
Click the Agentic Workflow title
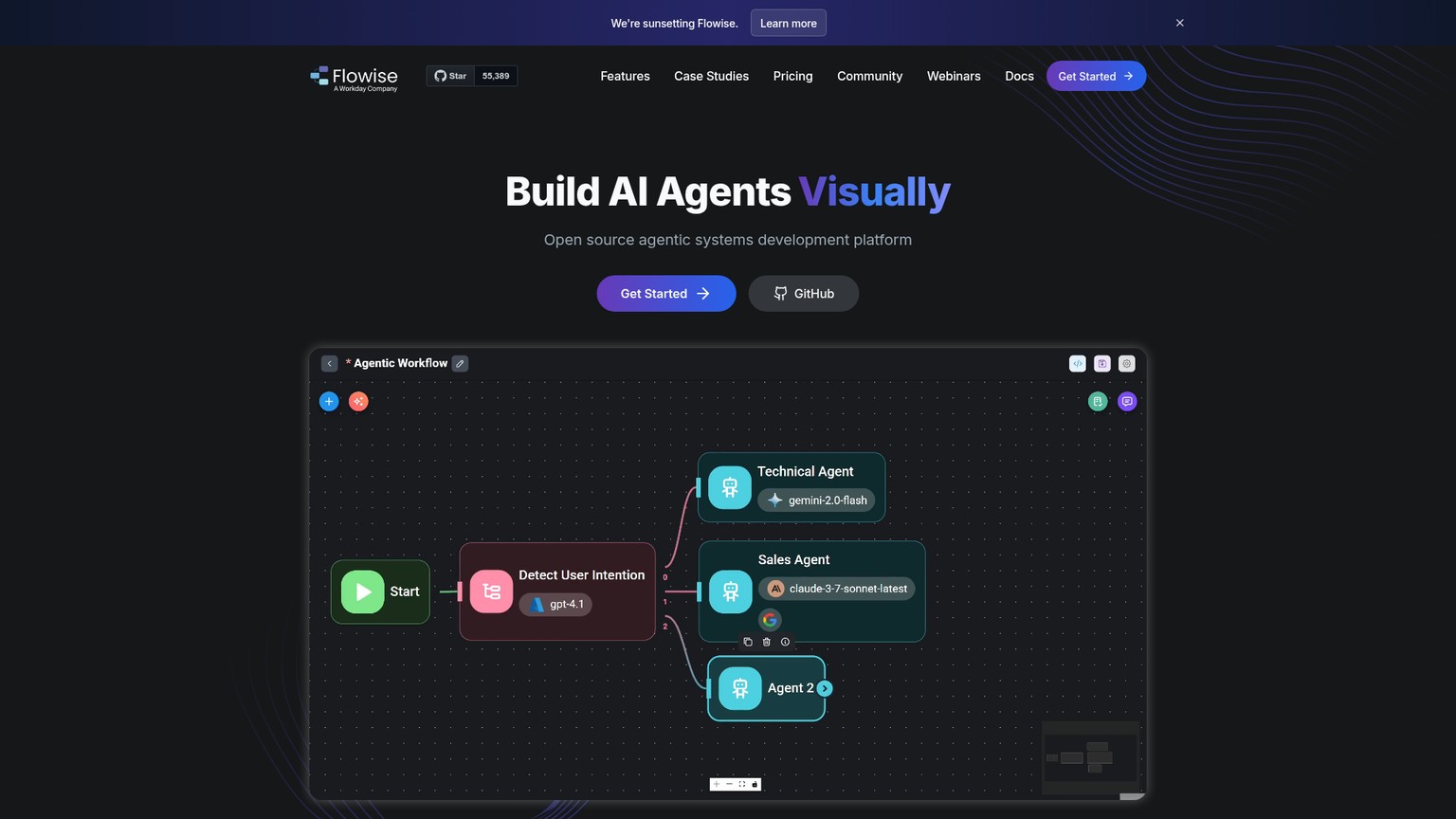(400, 363)
